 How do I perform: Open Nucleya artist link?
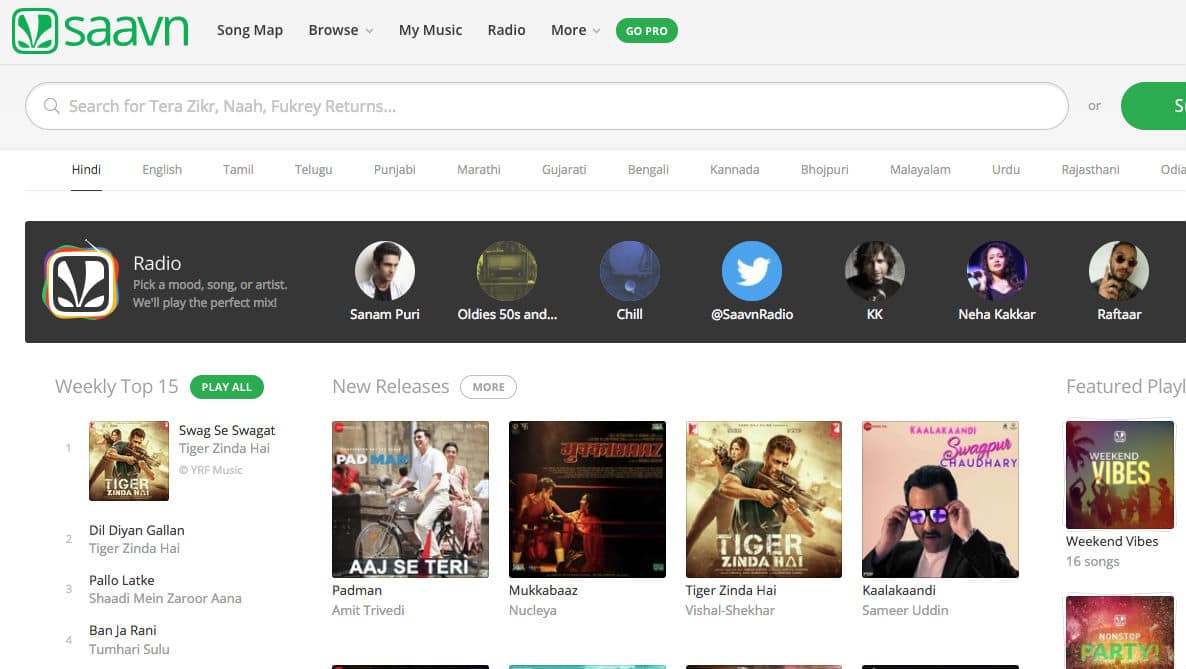[x=532, y=610]
